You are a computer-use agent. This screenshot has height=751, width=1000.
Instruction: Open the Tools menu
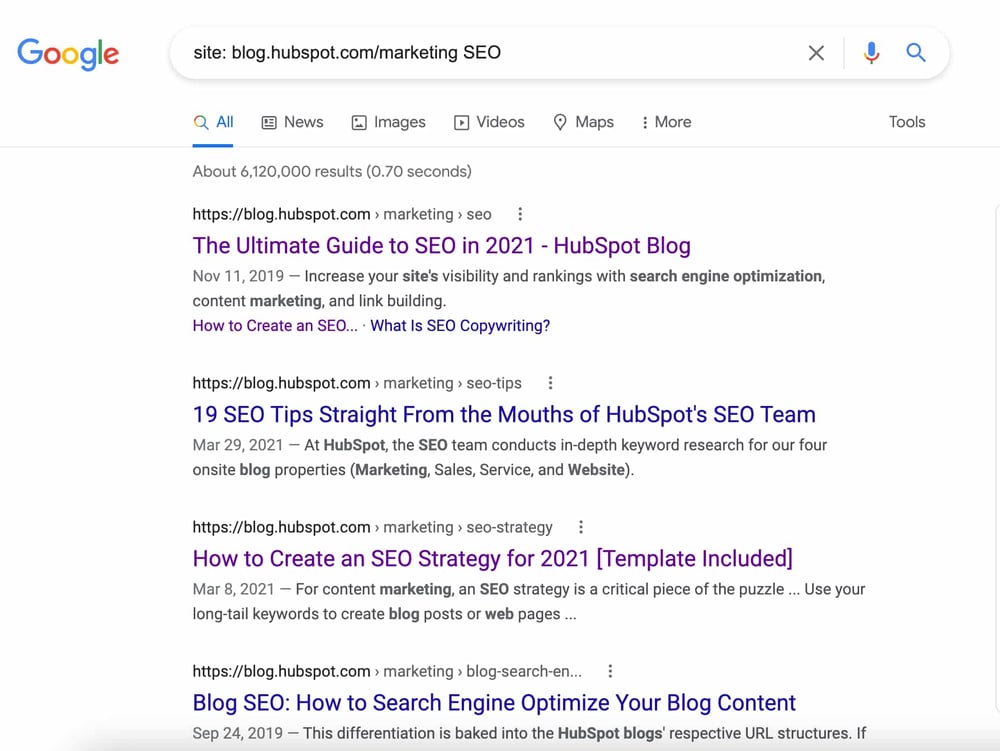pyautogui.click(x=906, y=122)
